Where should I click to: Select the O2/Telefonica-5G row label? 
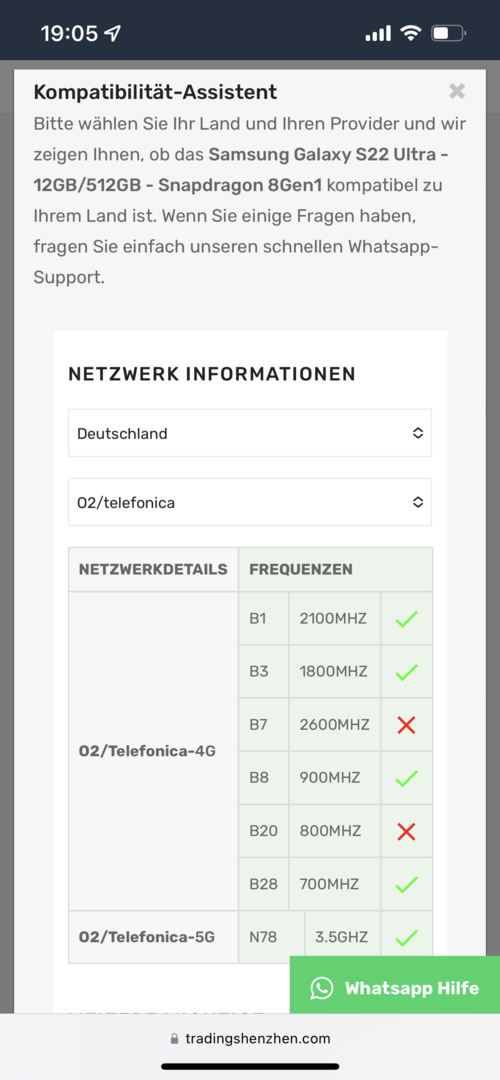pos(147,937)
